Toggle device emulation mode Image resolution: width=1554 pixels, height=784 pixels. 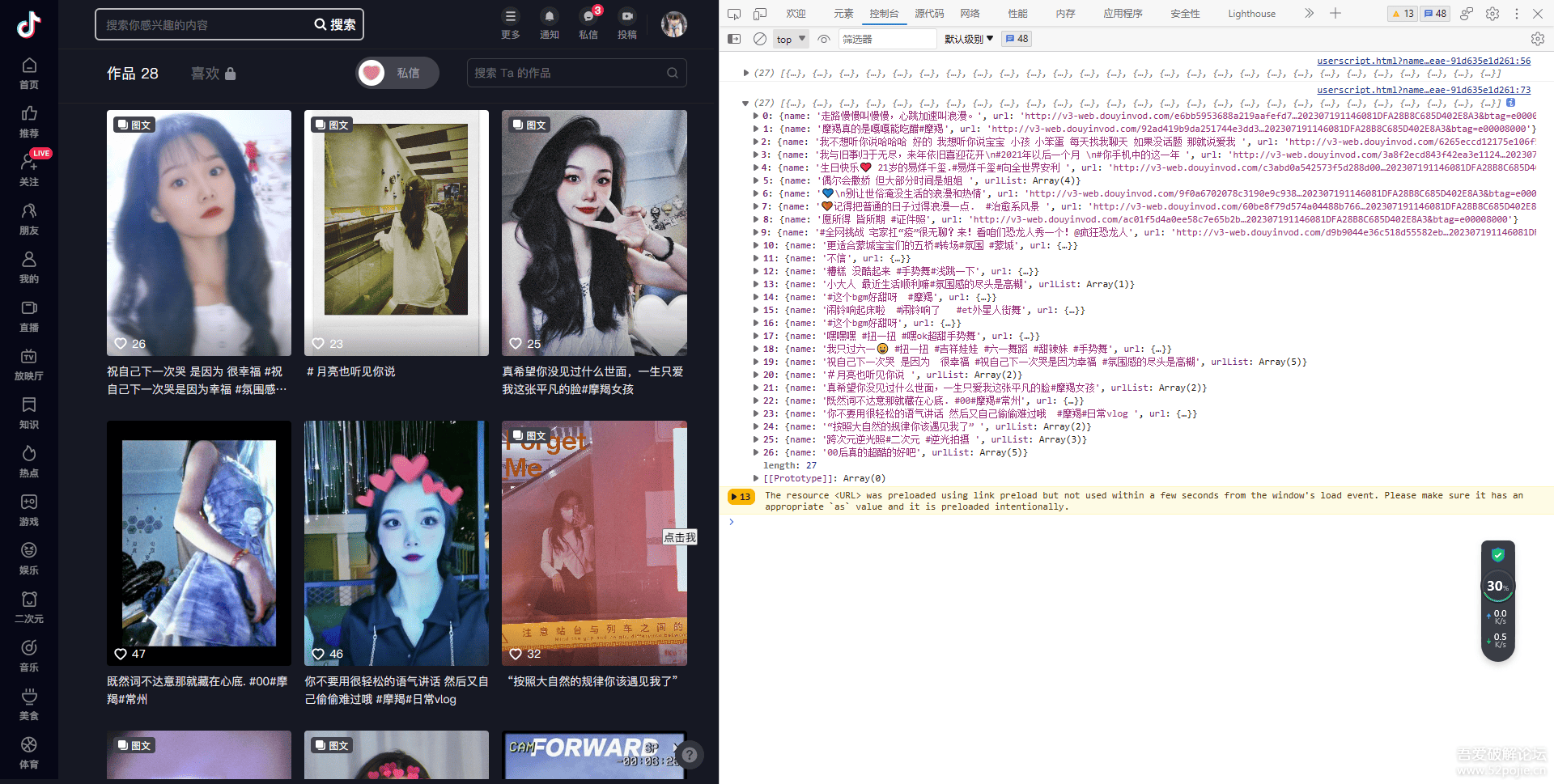(760, 14)
